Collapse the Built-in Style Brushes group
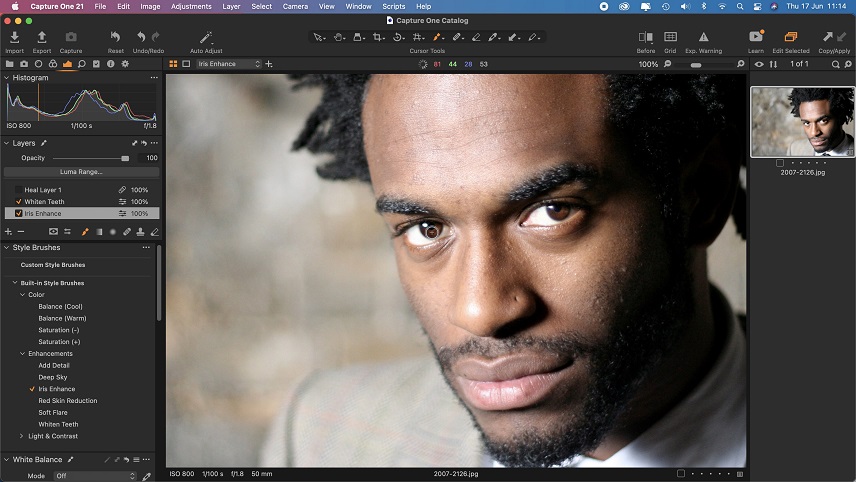 click(15, 283)
